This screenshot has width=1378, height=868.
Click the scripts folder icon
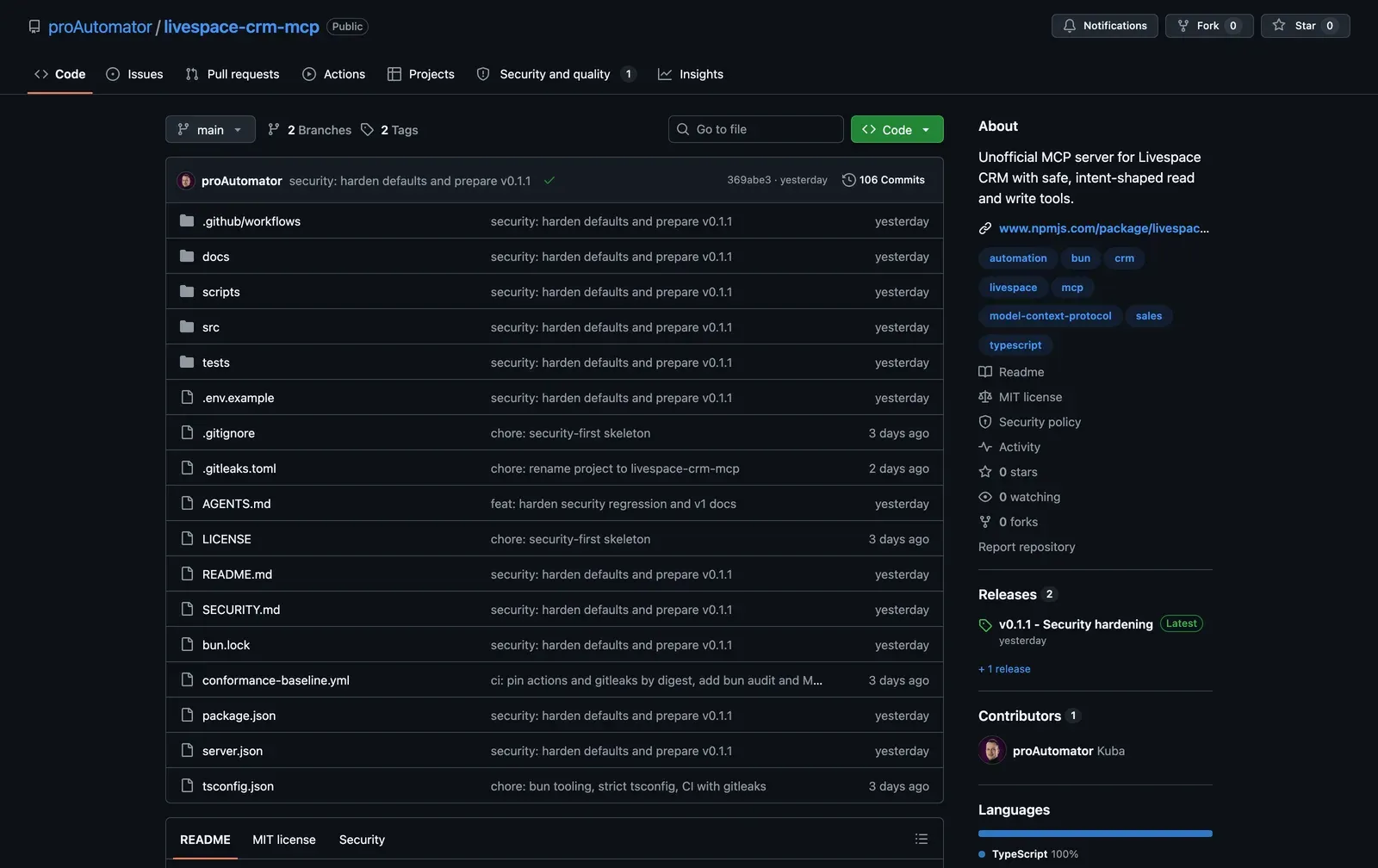tap(187, 292)
